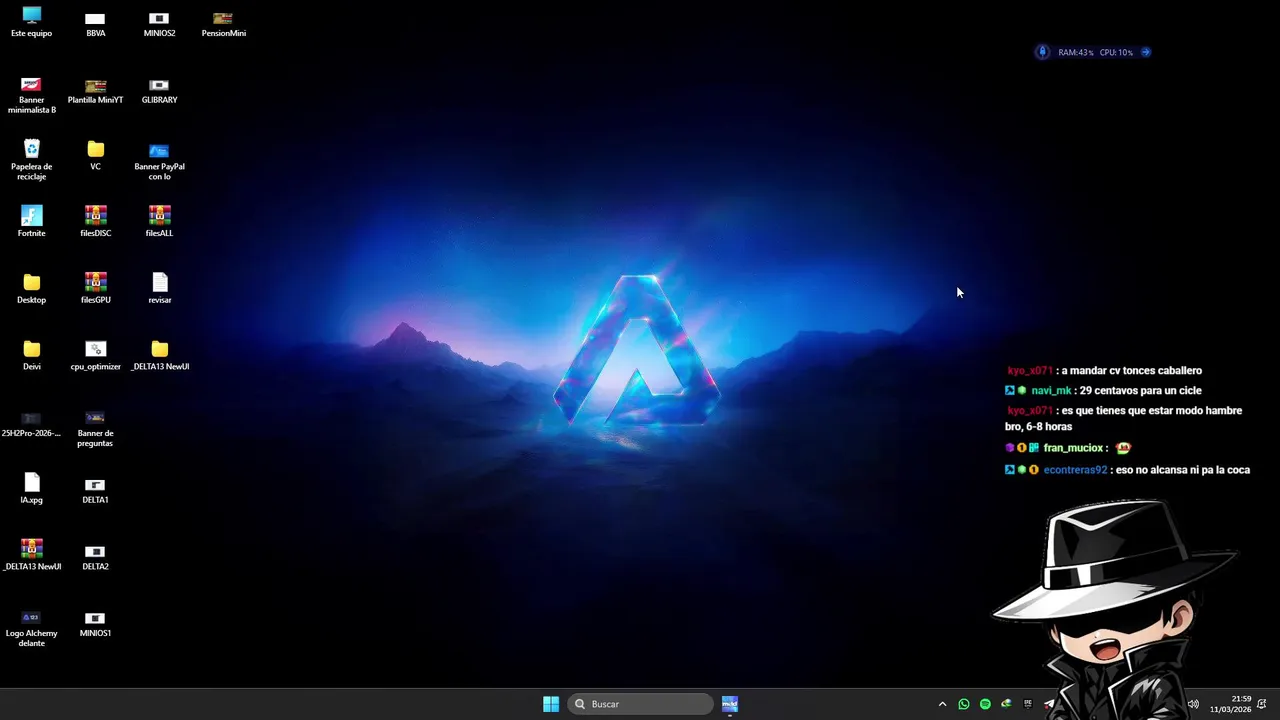Select the filesDISC archive
This screenshot has width=1280, height=720.
pos(96,221)
